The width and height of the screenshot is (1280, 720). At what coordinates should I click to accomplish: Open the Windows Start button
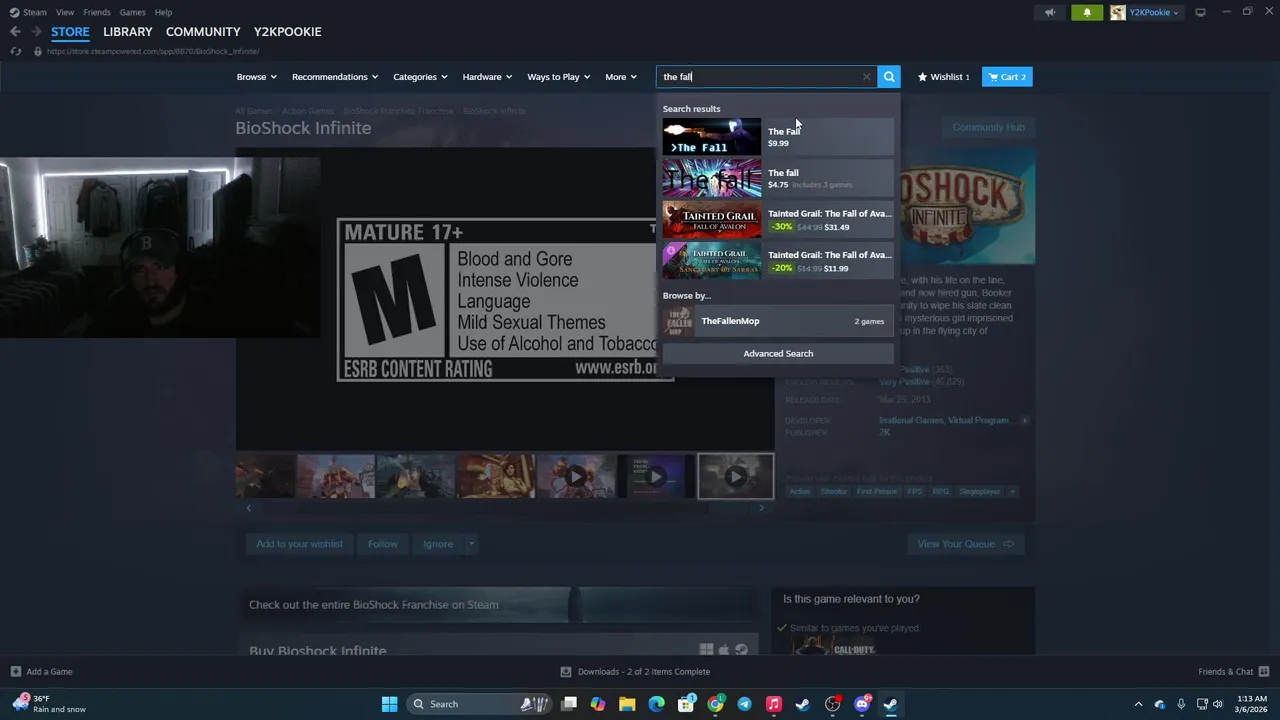click(389, 704)
